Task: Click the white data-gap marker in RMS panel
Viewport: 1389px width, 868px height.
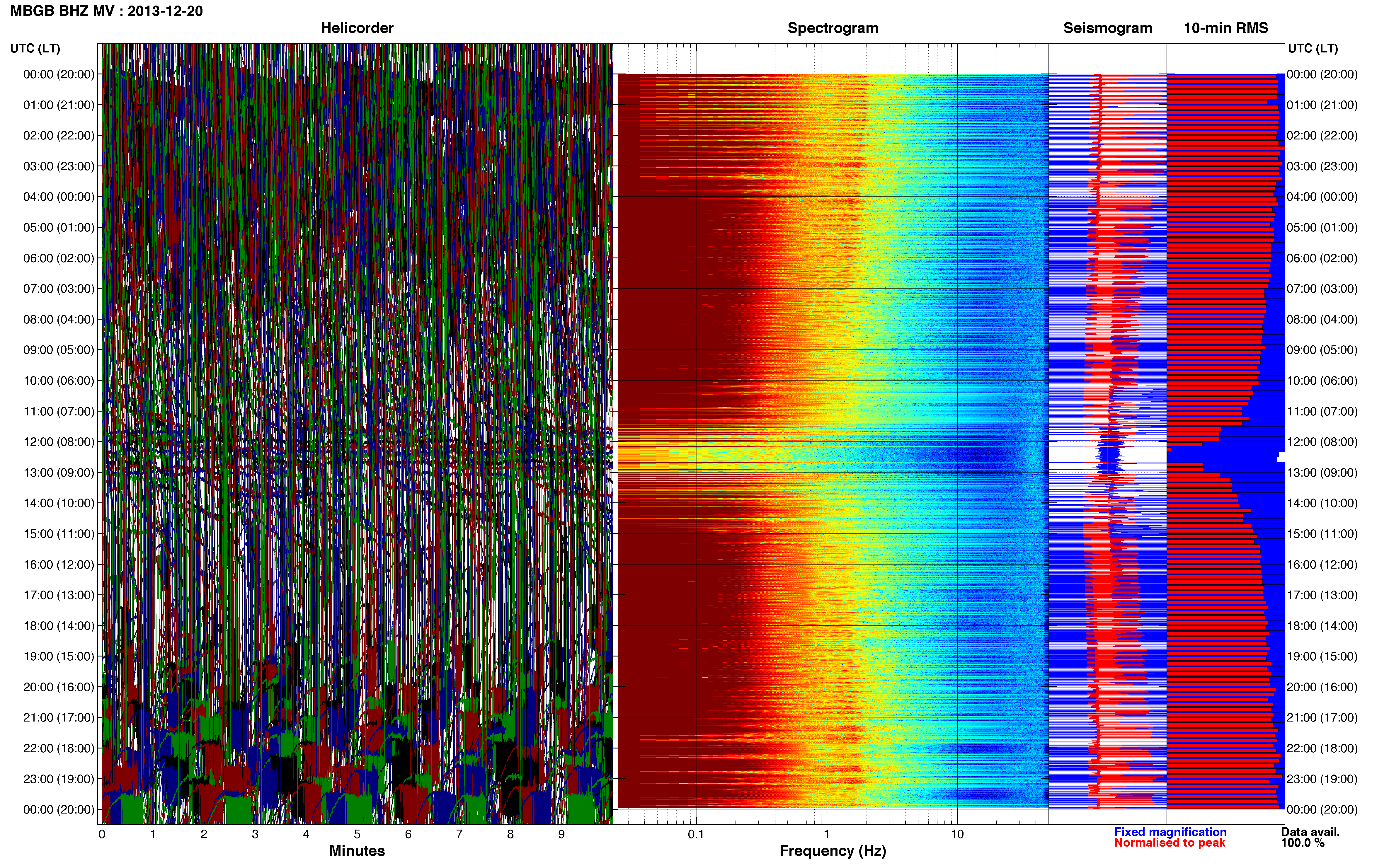Action: 1281,457
